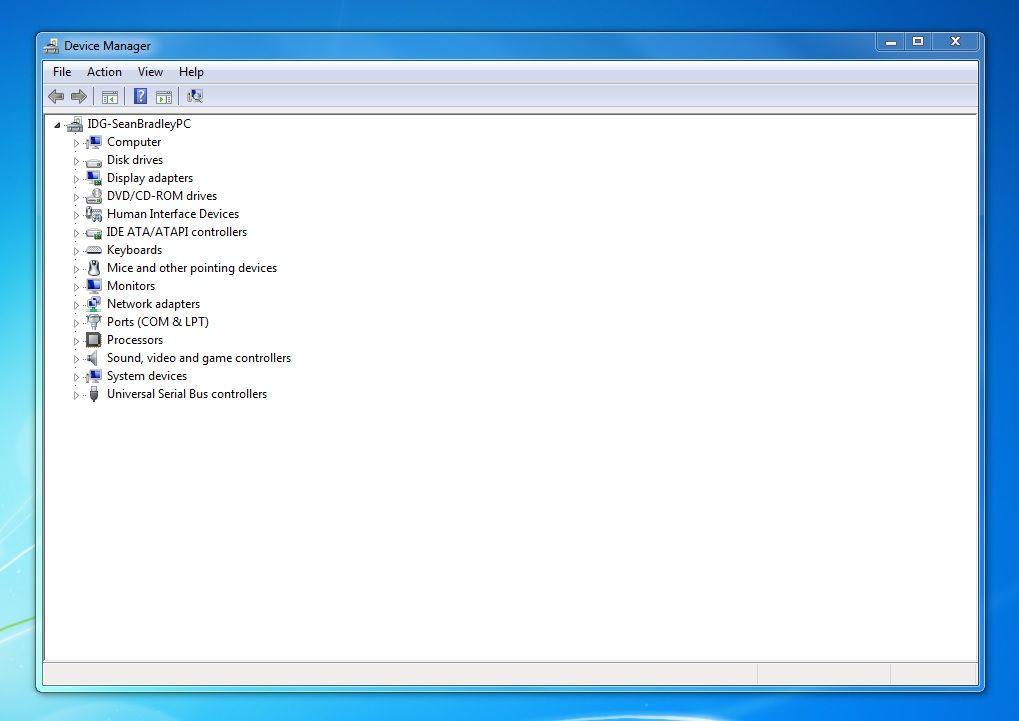The height and width of the screenshot is (721, 1019).
Task: Click the Processors chip icon
Action: pos(94,340)
